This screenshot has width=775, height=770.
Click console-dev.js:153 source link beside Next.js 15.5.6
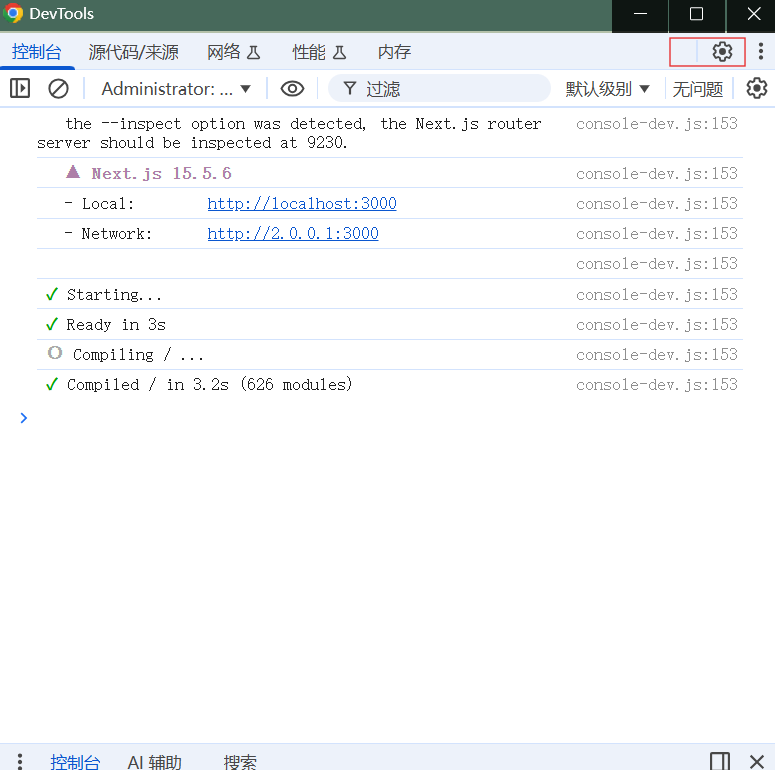point(656,174)
